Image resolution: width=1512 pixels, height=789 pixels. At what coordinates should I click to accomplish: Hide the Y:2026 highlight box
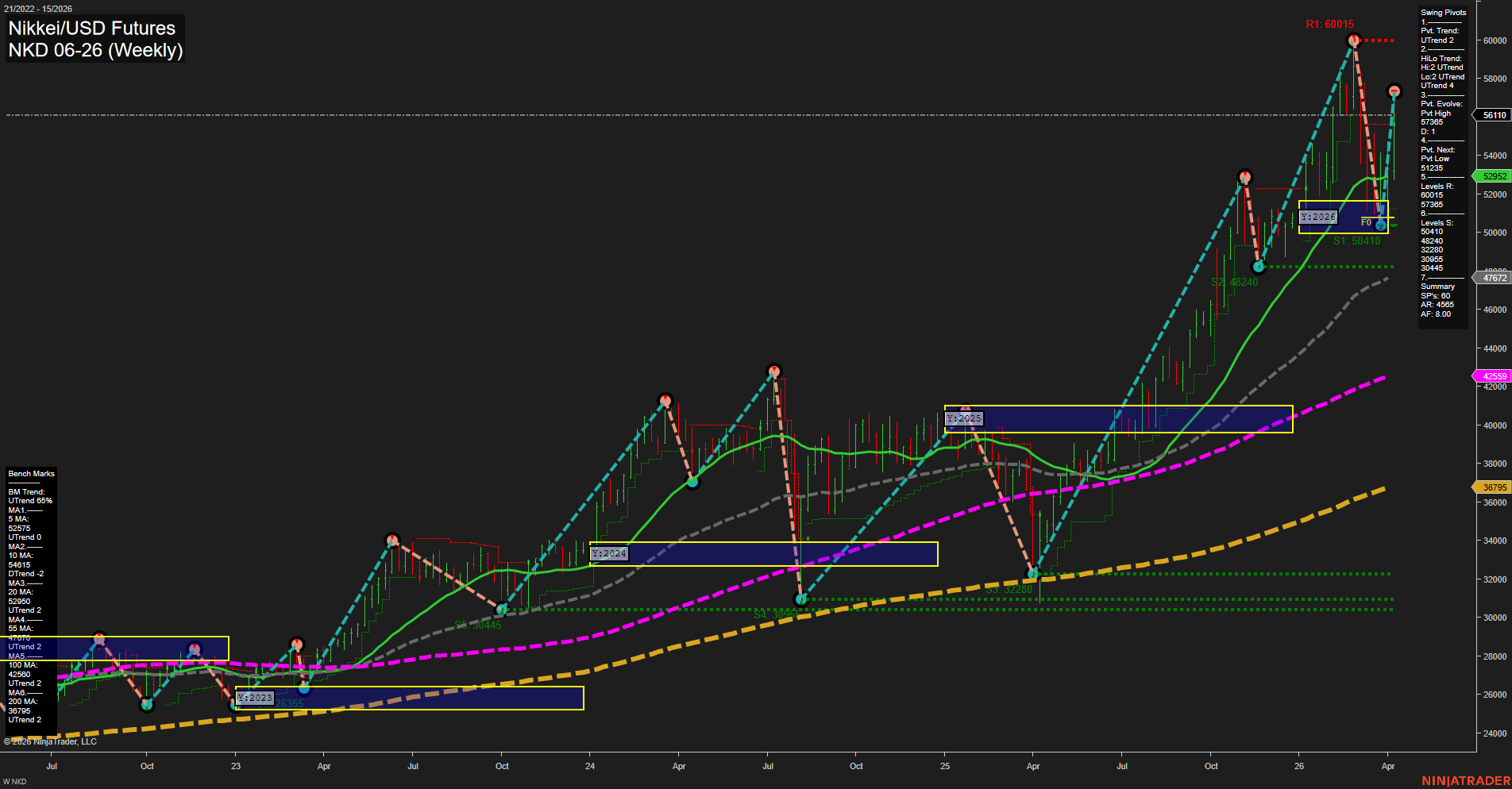click(x=1317, y=215)
